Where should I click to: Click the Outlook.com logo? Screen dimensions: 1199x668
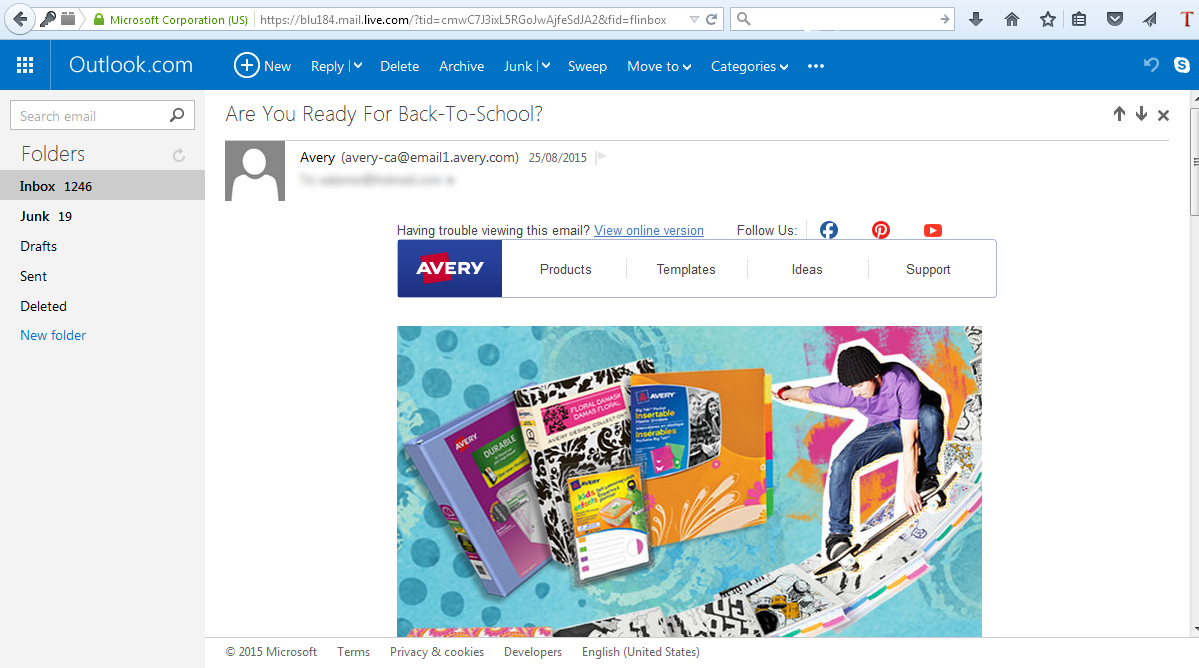(x=131, y=65)
